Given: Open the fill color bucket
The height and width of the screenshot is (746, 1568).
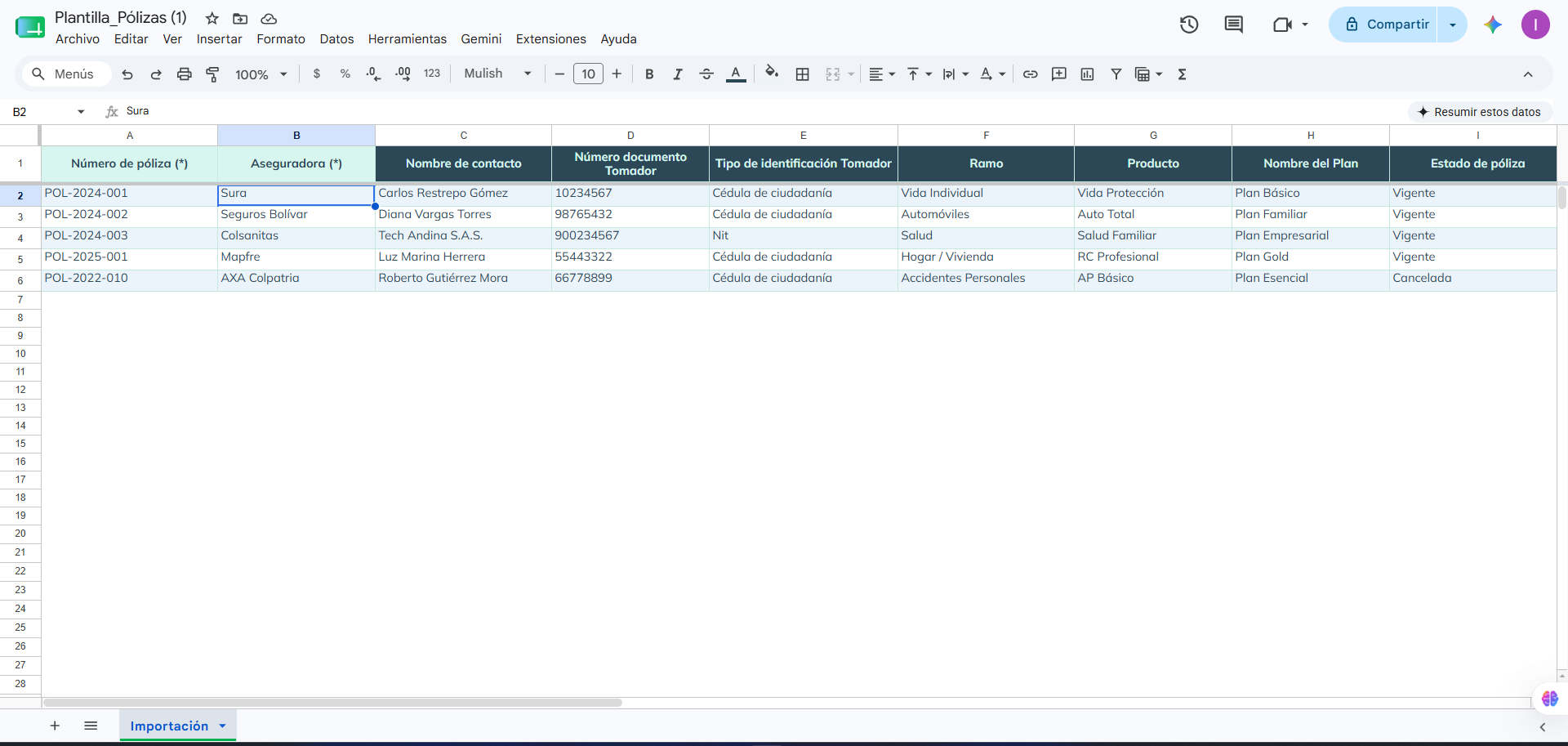Looking at the screenshot, I should [x=772, y=73].
